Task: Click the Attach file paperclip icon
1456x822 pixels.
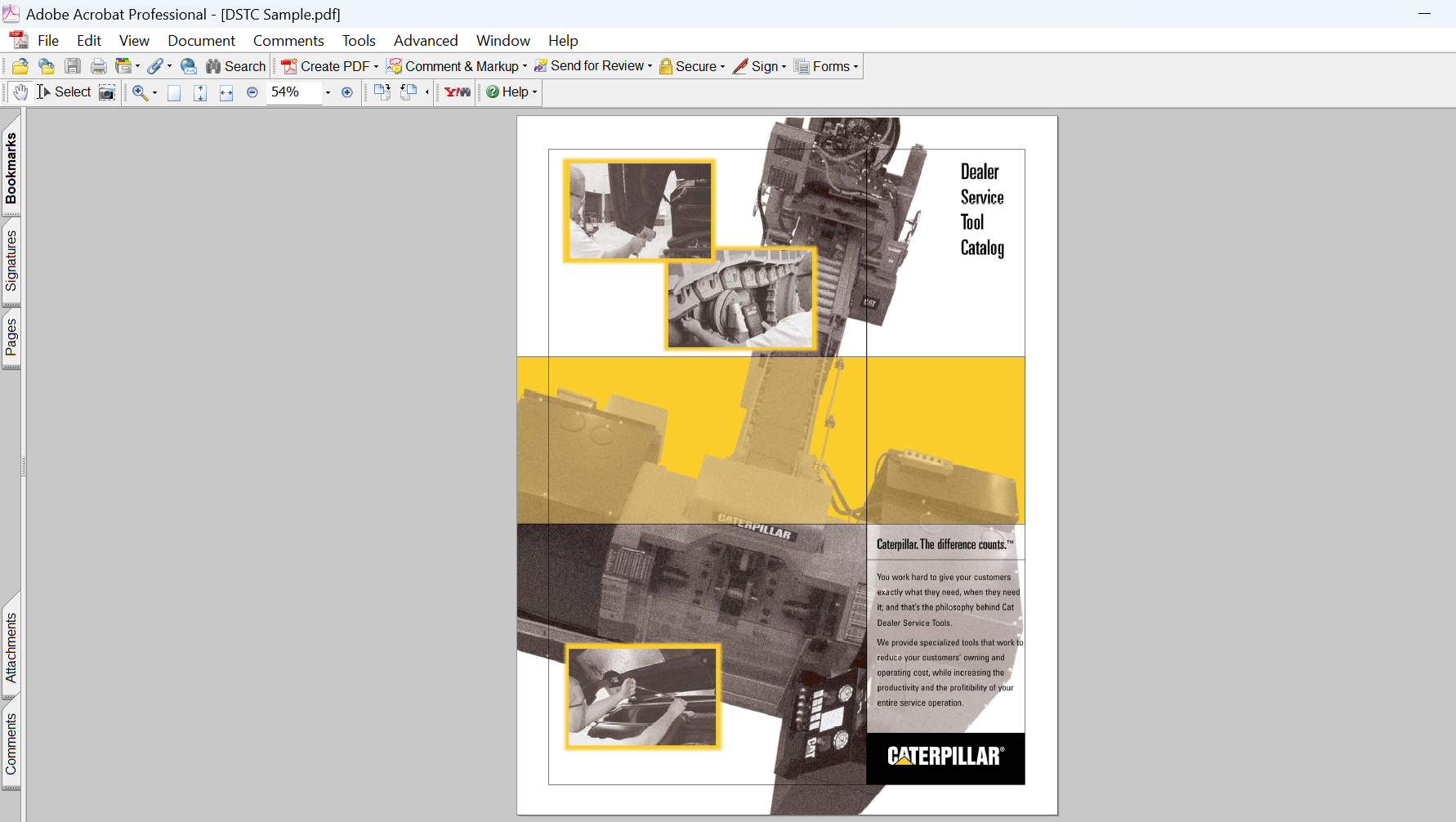Action: click(x=155, y=66)
